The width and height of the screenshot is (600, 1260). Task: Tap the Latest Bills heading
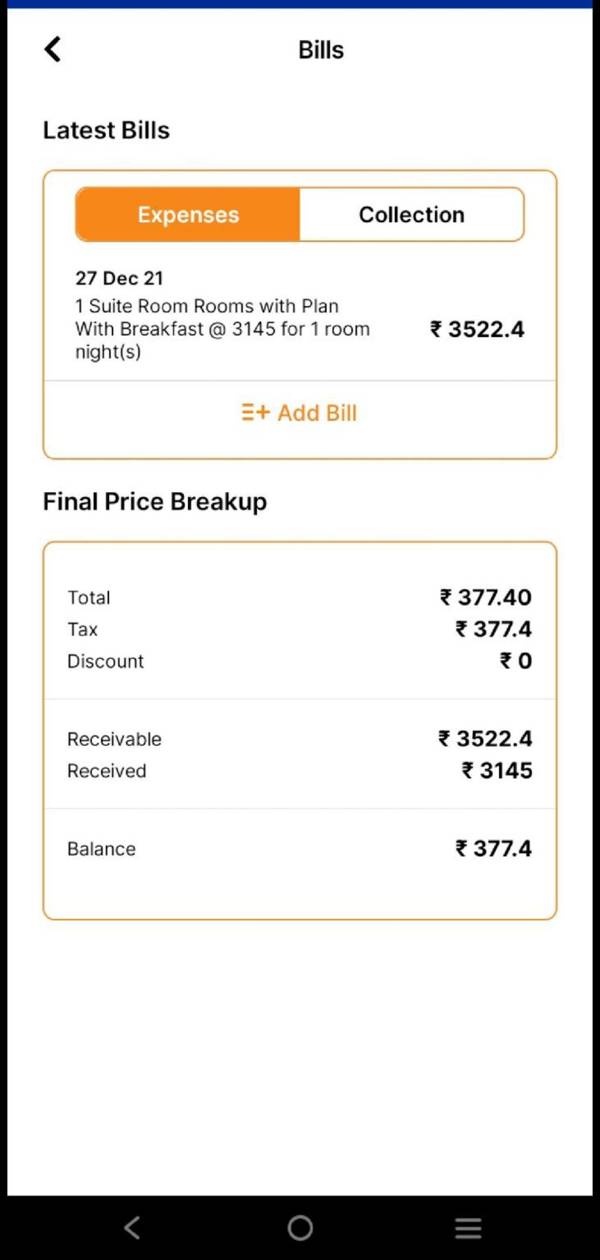106,130
